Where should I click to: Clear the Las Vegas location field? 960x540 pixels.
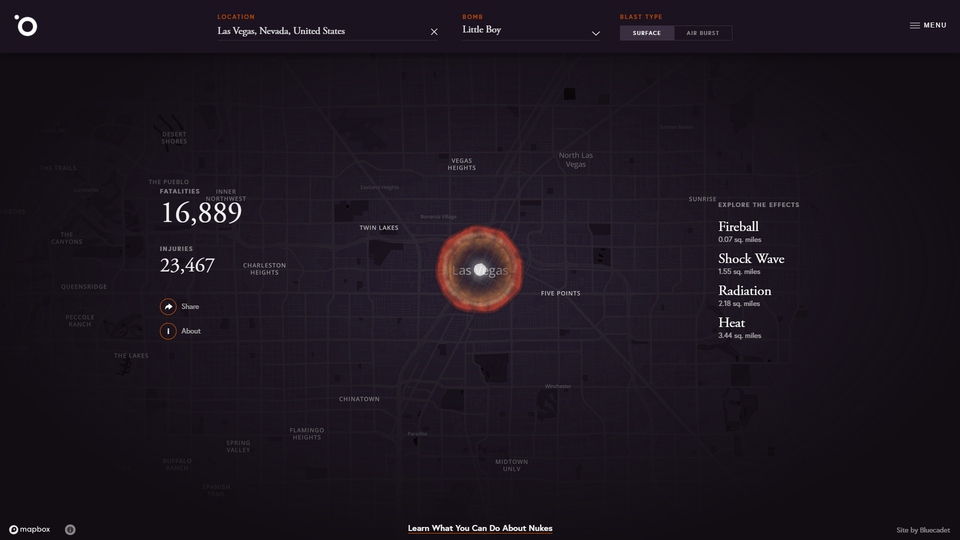[434, 32]
